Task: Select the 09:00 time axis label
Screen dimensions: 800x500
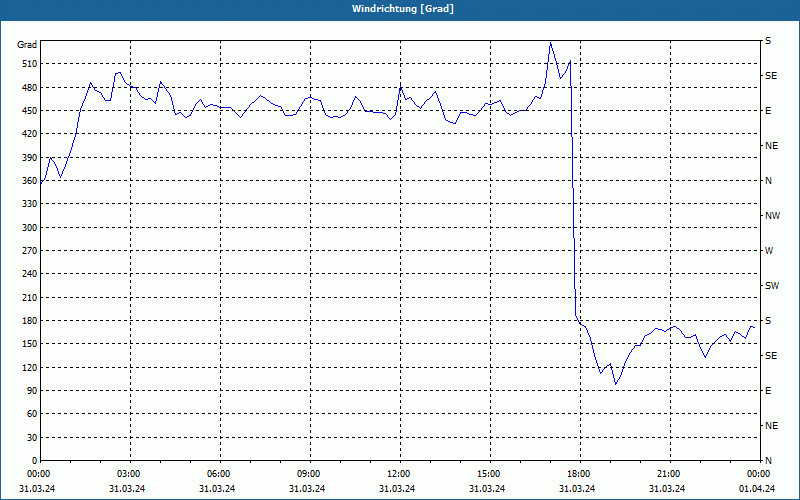Action: [310, 474]
